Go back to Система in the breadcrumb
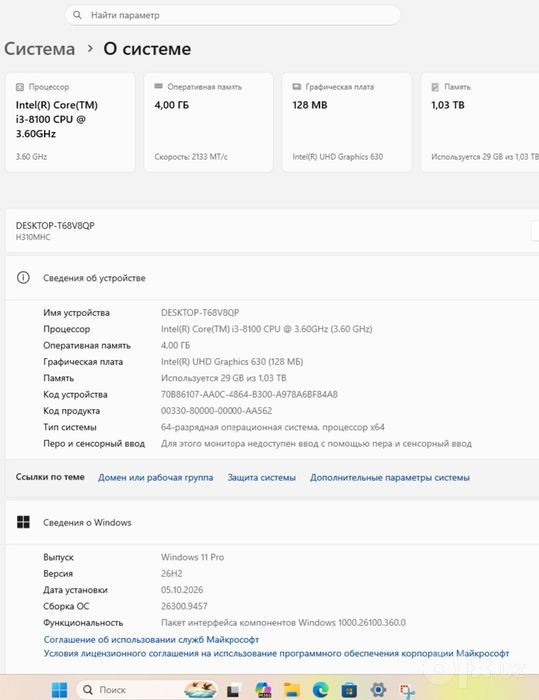 pyautogui.click(x=40, y=49)
